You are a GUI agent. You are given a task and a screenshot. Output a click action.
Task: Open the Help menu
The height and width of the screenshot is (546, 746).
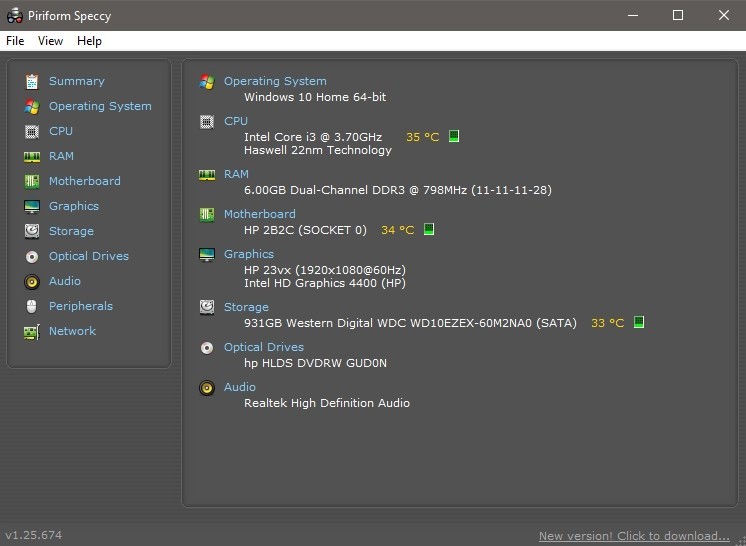click(x=89, y=41)
